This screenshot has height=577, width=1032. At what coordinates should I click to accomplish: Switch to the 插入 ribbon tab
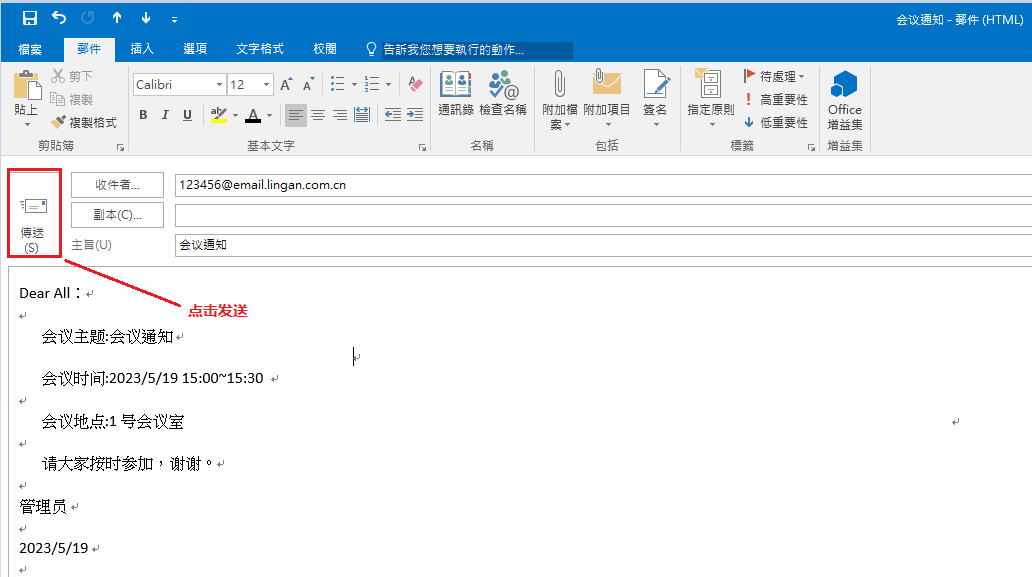click(x=142, y=49)
